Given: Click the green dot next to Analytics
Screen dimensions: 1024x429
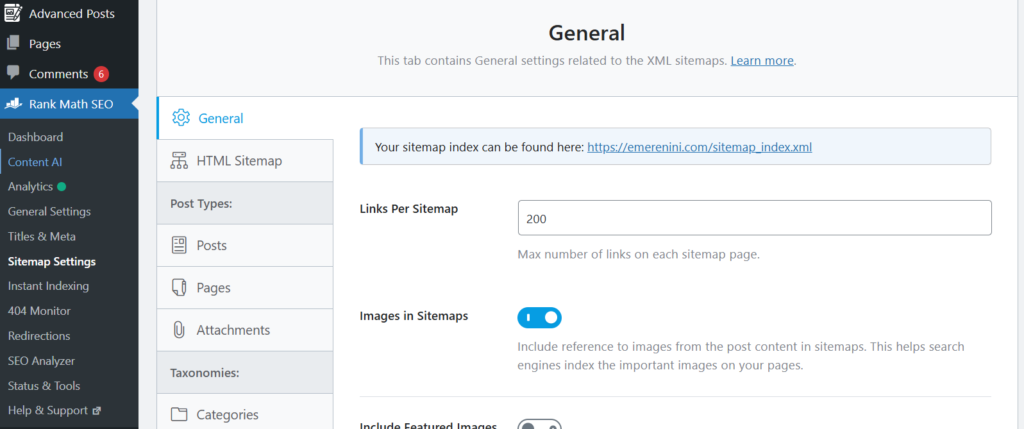Looking at the screenshot, I should click(x=61, y=187).
